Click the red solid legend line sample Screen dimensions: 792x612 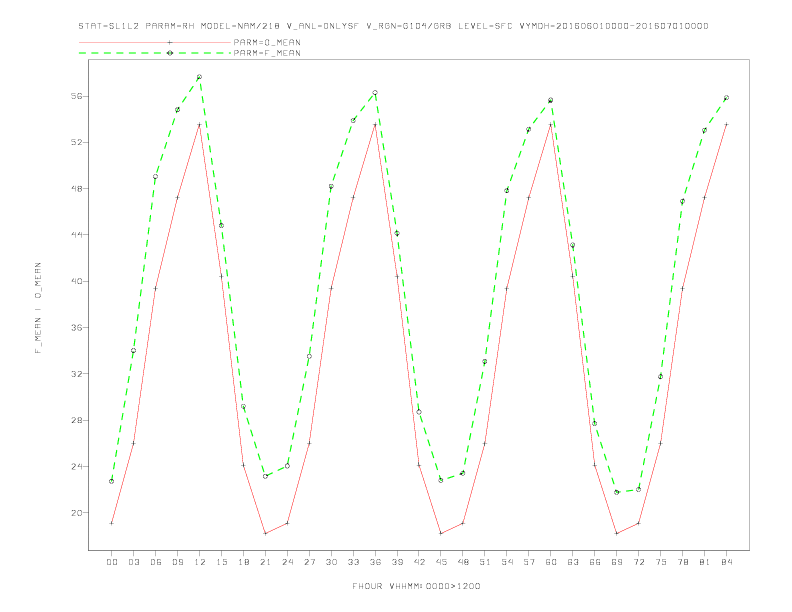click(x=155, y=42)
